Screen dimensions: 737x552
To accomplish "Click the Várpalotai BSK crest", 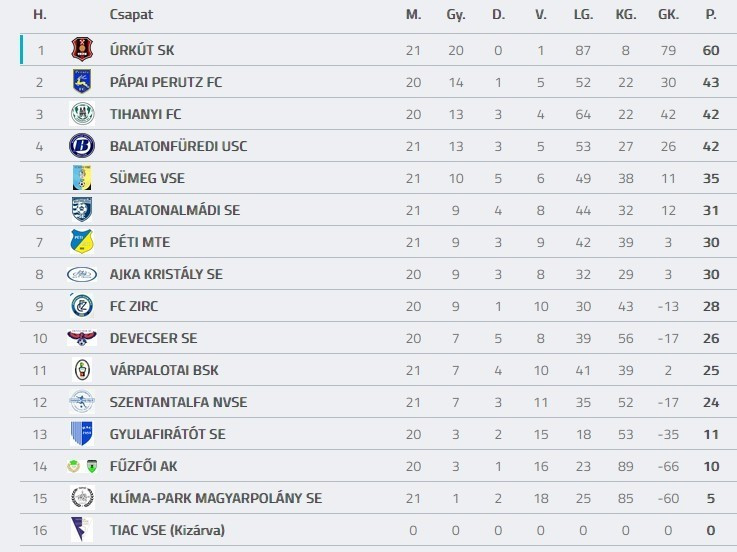I will point(81,370).
